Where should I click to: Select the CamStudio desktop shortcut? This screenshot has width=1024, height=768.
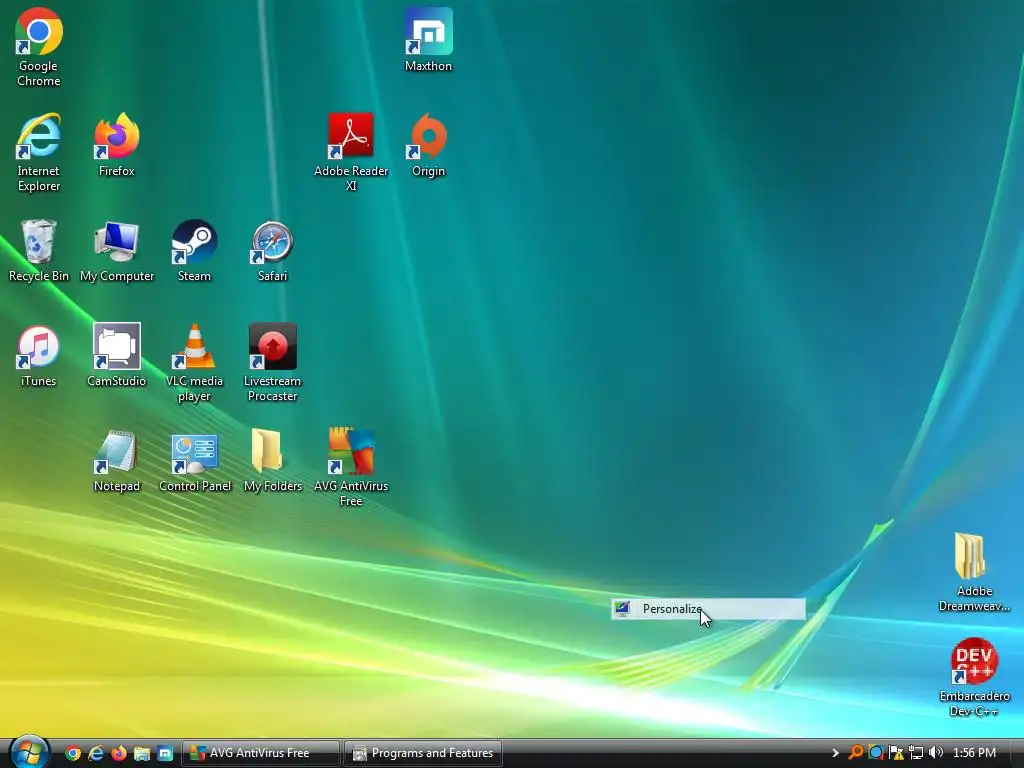[x=117, y=356]
